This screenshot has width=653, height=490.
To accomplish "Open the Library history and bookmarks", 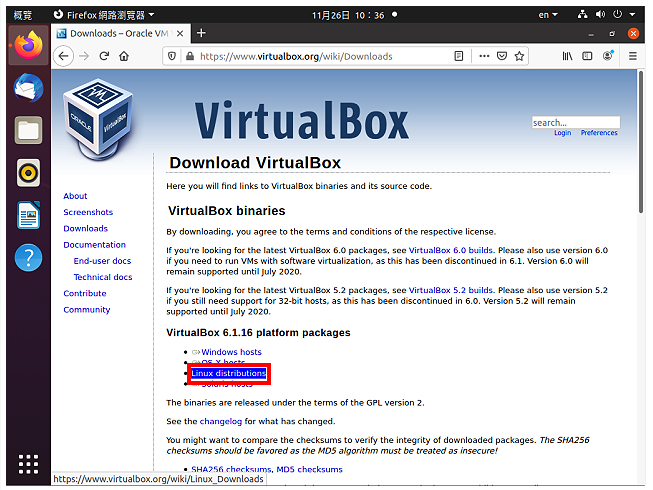I will pyautogui.click(x=567, y=56).
